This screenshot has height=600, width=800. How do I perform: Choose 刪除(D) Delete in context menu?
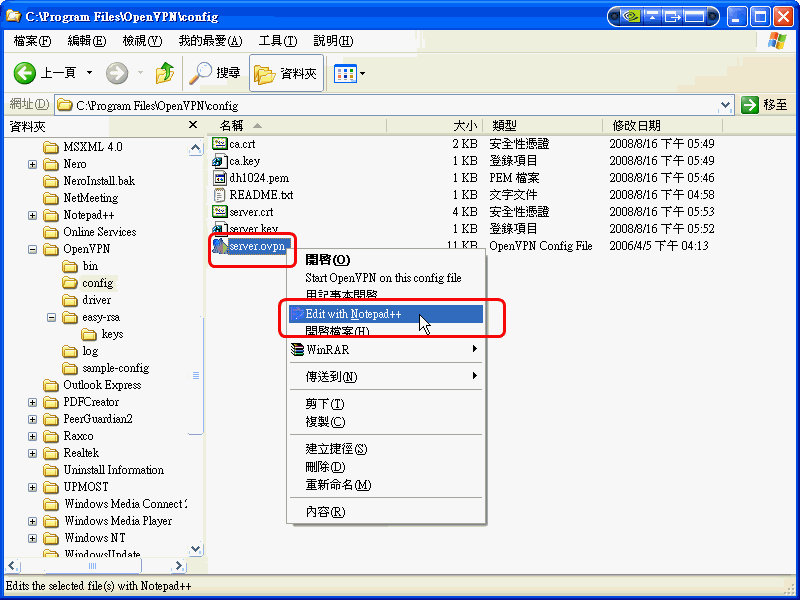(386, 467)
